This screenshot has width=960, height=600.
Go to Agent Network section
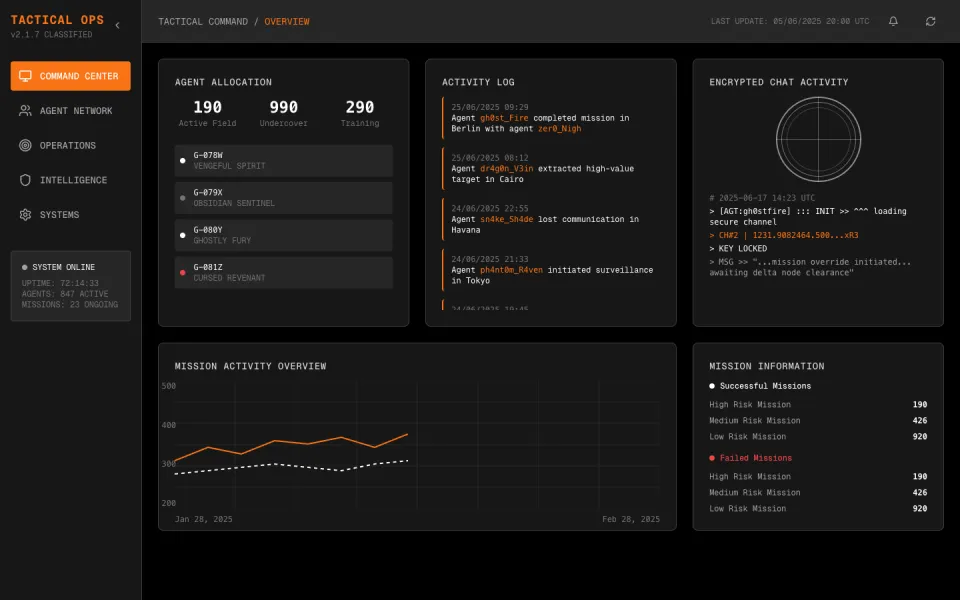pos(70,111)
